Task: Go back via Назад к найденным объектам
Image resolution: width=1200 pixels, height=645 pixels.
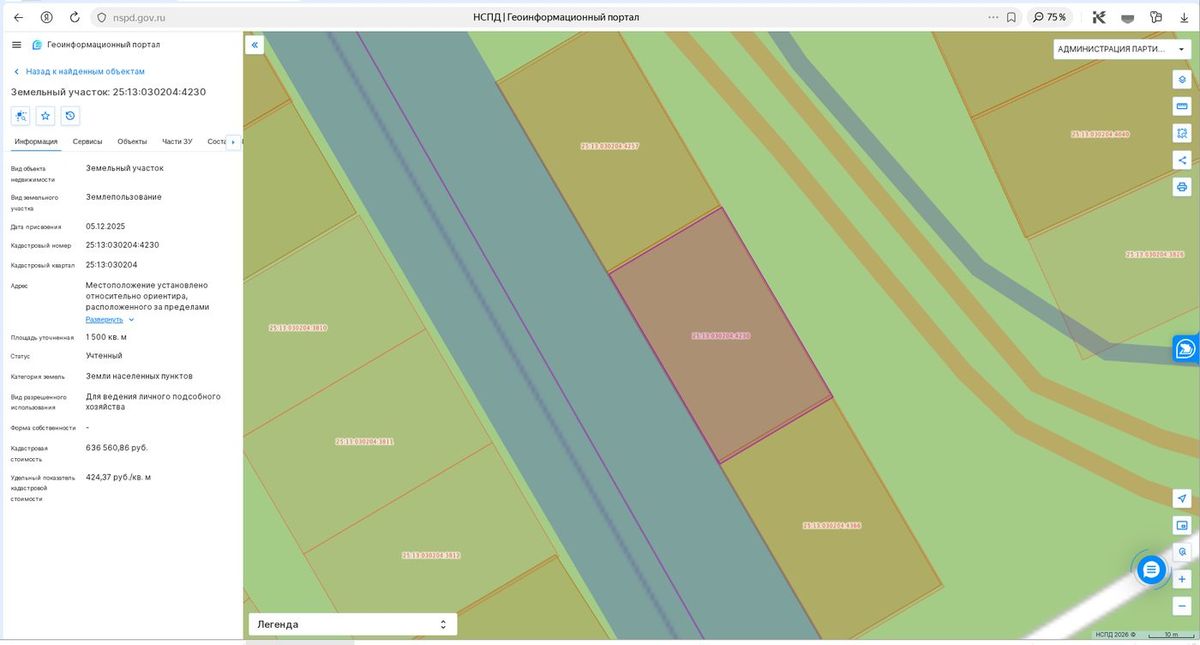Action: pos(79,72)
